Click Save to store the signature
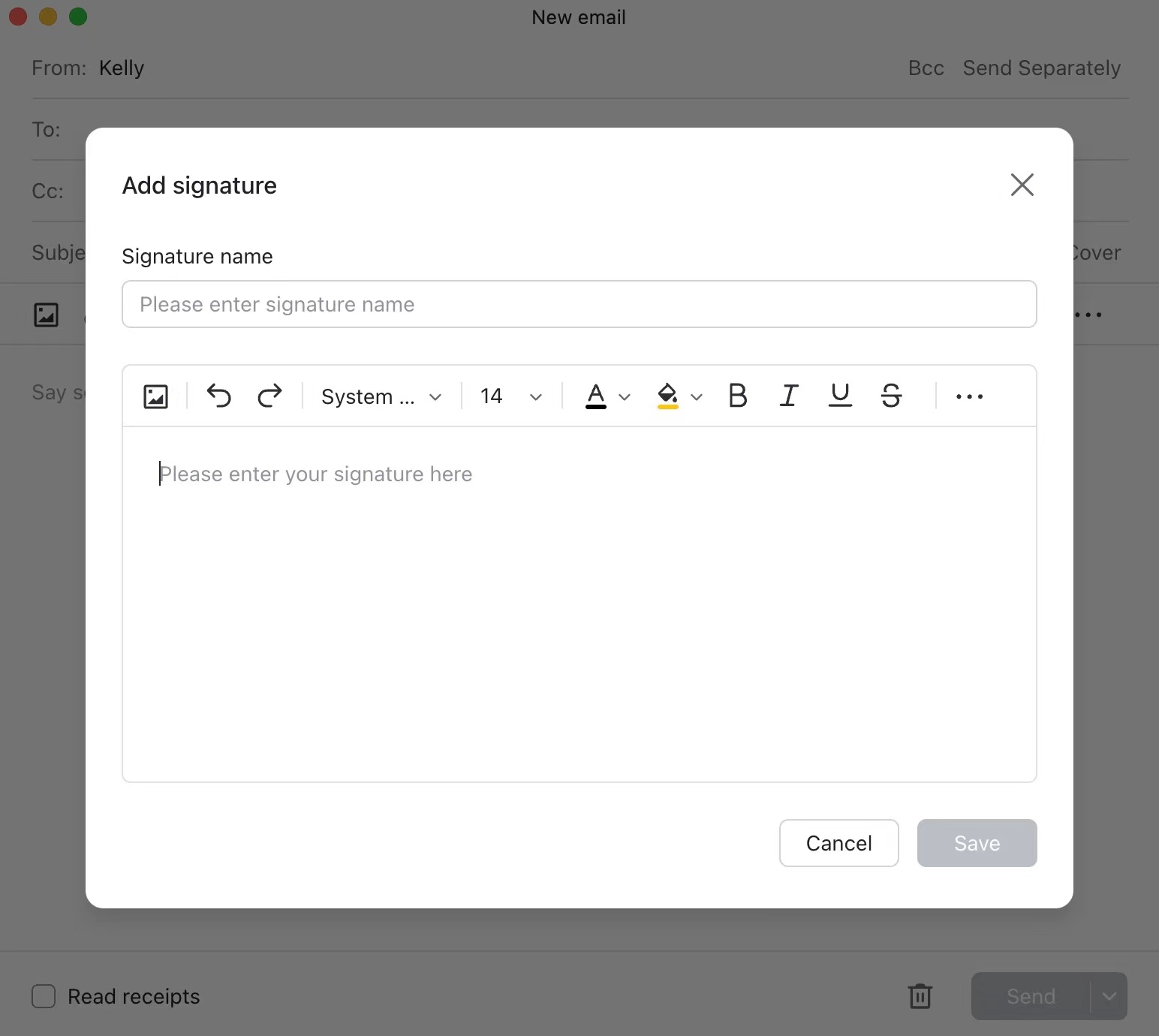Screen dimensions: 1159x1036 pos(976,843)
